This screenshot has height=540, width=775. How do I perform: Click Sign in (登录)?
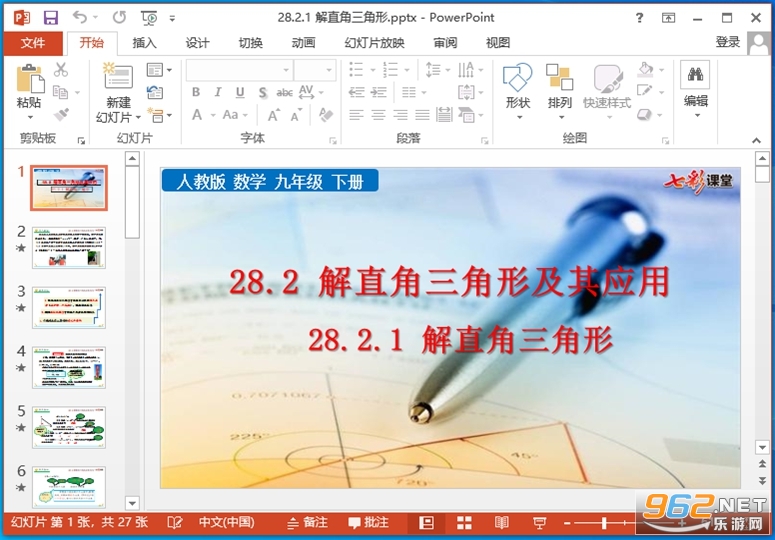(728, 42)
